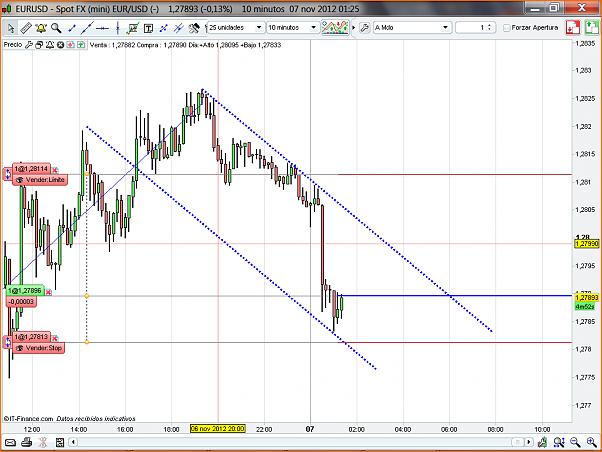Open the hammer and wrench tools icon
The image size is (602, 452).
tap(194, 28)
